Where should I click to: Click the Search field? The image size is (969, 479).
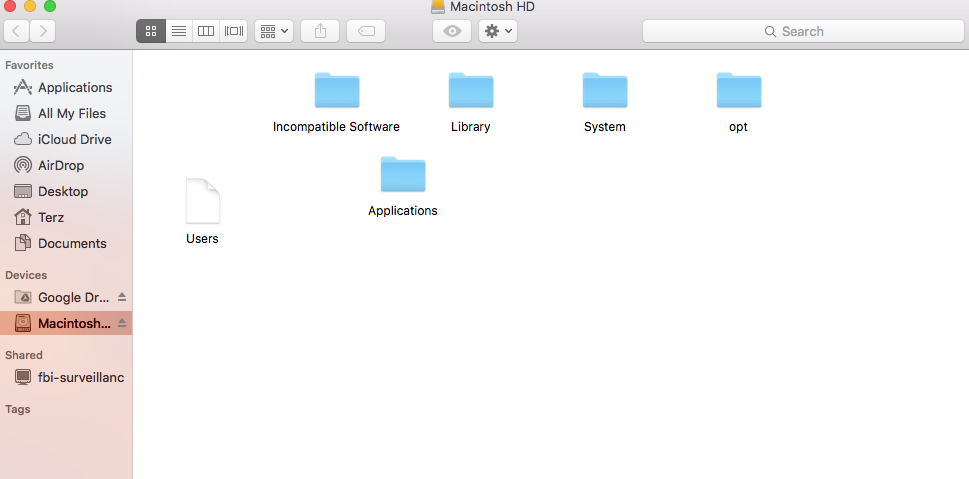point(803,31)
